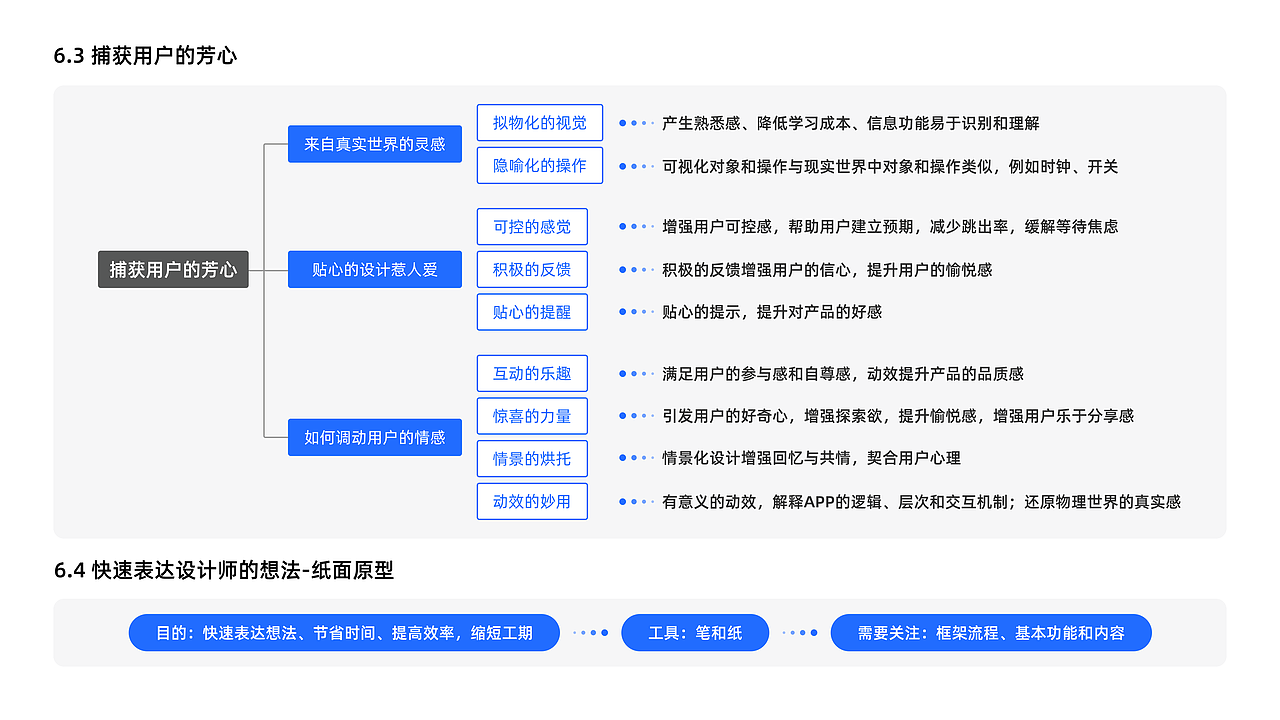1280x720 pixels.
Task: Click the 目的 pill about 快速表达想法
Action: pos(344,632)
